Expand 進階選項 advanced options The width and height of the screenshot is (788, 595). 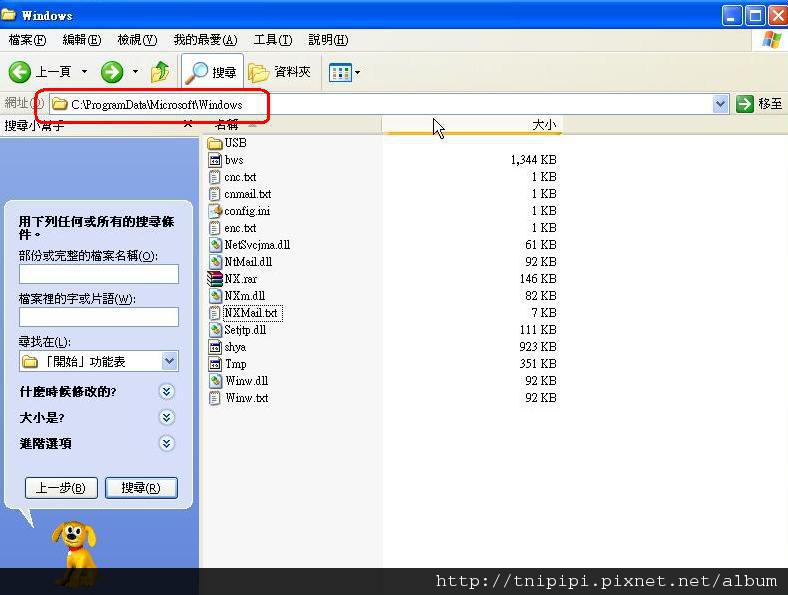pos(167,443)
